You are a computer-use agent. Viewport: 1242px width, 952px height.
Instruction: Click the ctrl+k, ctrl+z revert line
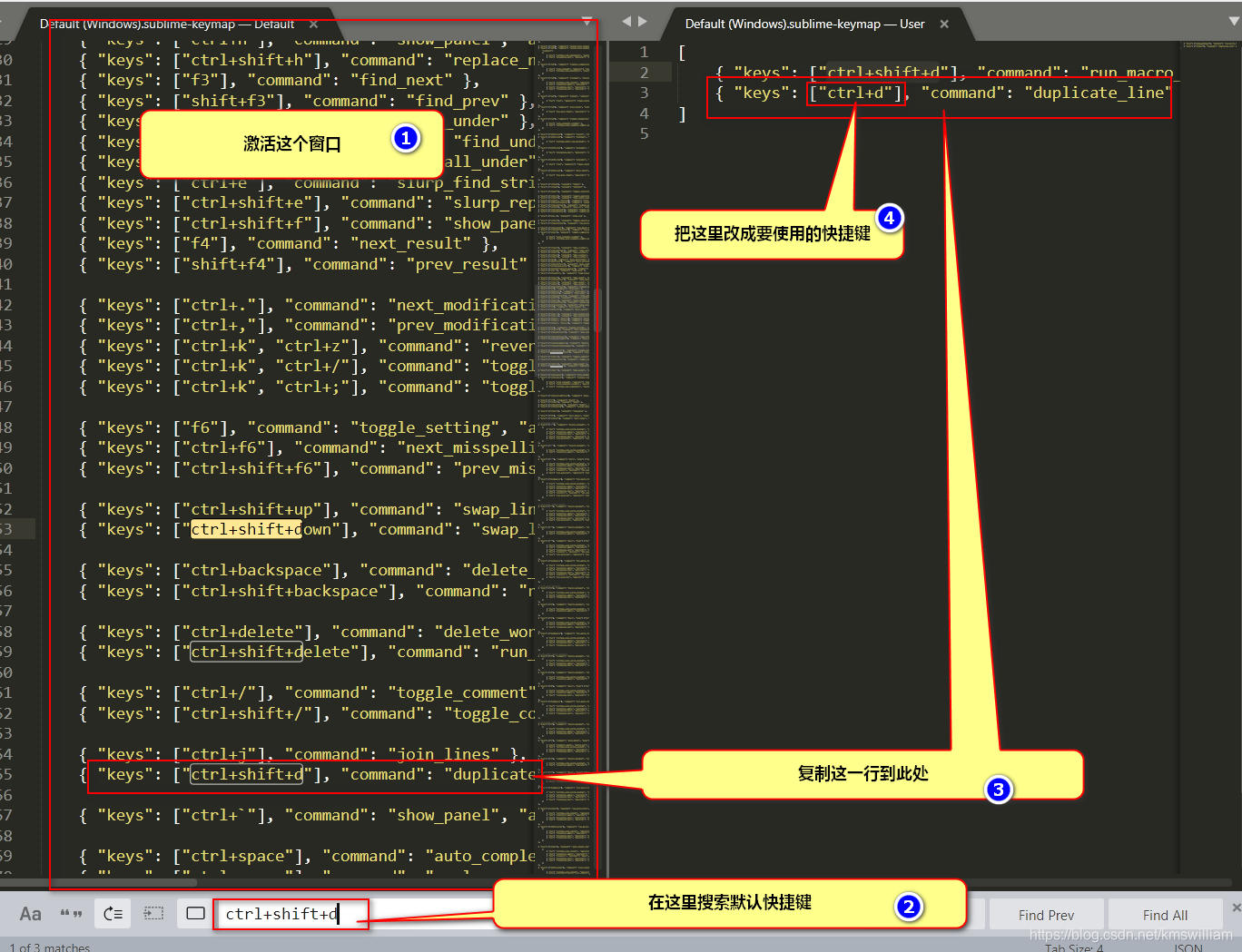307,346
